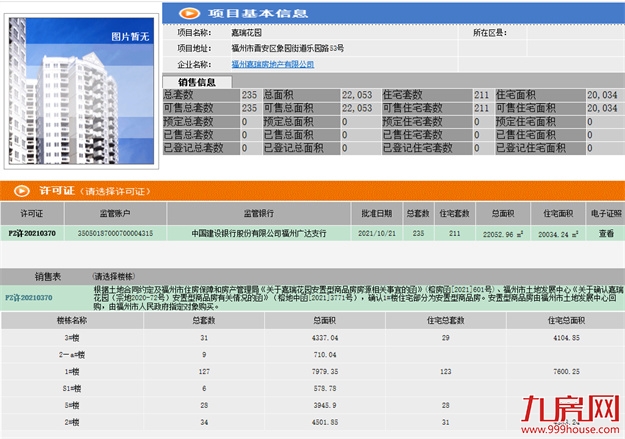
Task: Click total area value 22052.96 ㎡ in permit row
Action: coord(503,234)
